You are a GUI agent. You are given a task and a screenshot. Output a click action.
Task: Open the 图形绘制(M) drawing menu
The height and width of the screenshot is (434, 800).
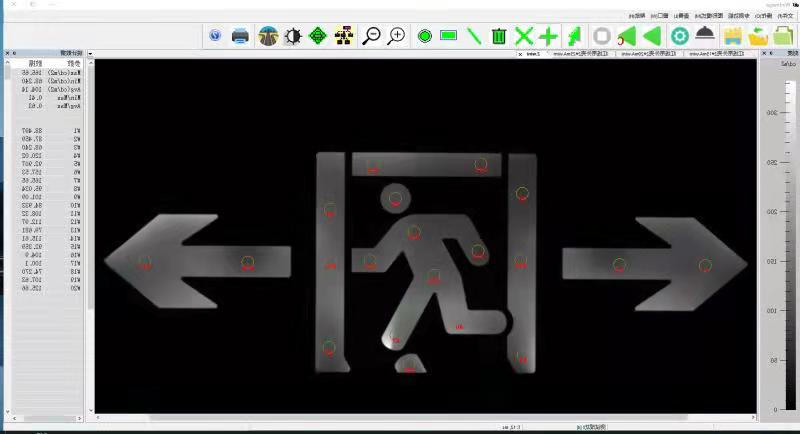coord(709,16)
